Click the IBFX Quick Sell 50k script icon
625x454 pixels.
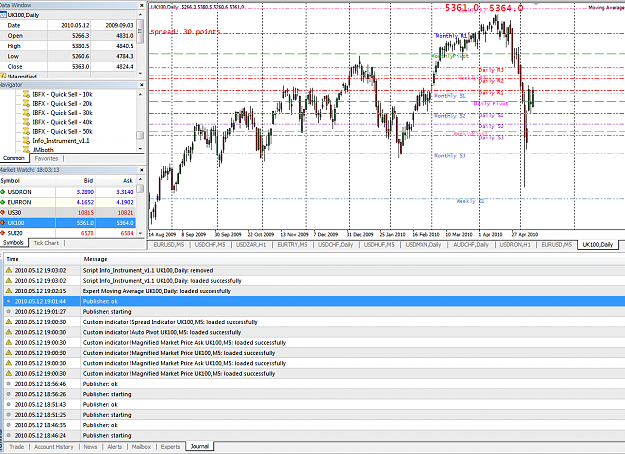click(26, 131)
